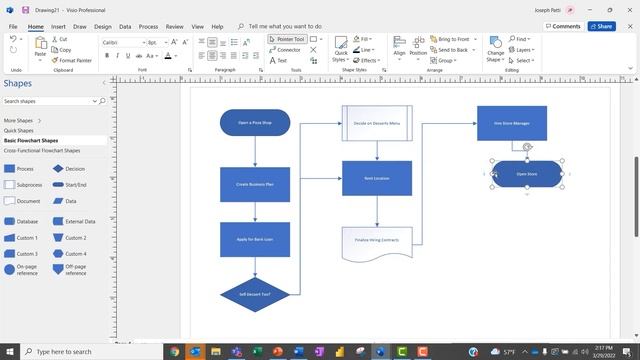The height and width of the screenshot is (360, 640).
Task: Pick the Document stencil shape
Action: click(9, 201)
